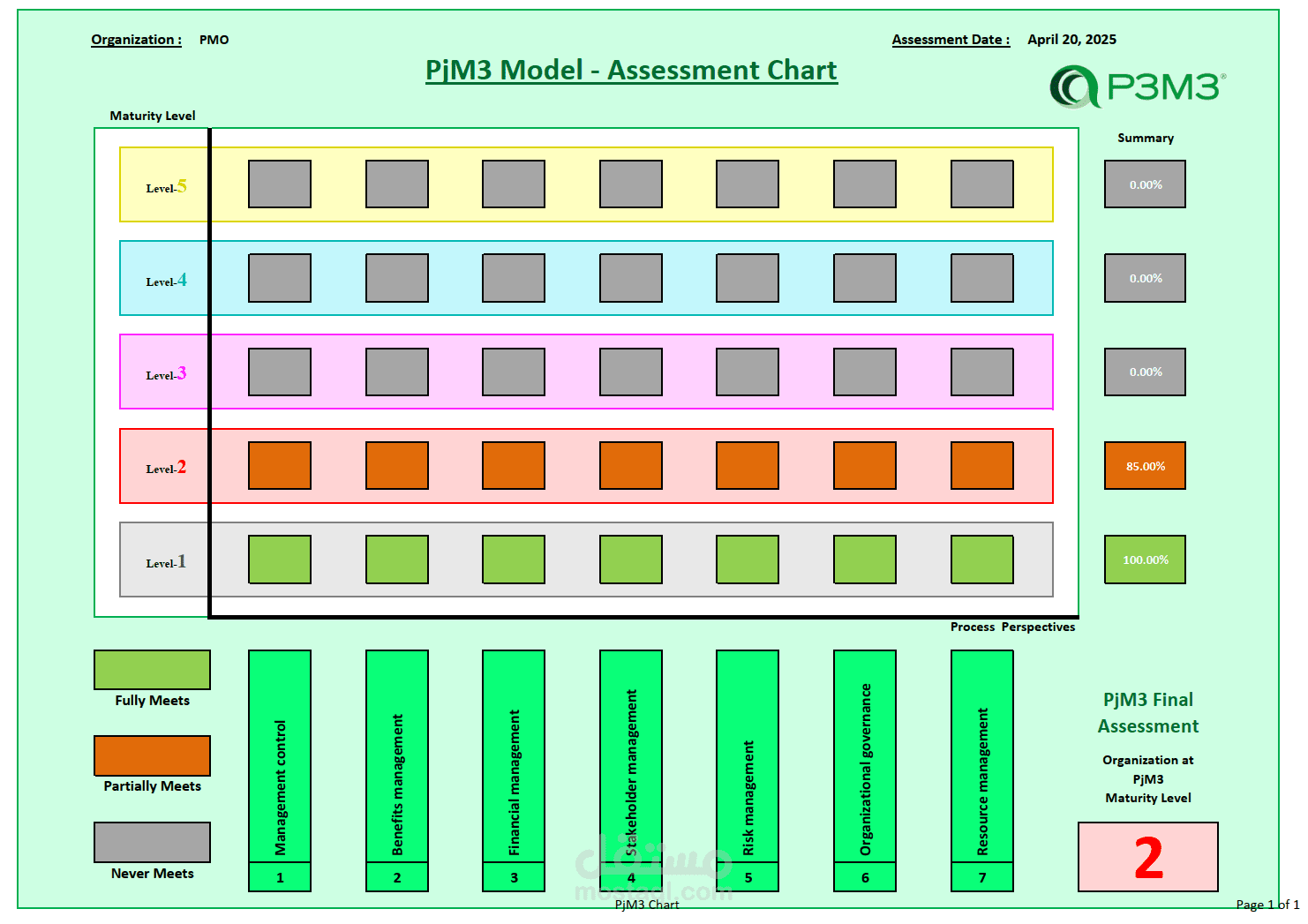Click the Resource management column bar
Screen dimensions: 1308x924
[x=982, y=756]
